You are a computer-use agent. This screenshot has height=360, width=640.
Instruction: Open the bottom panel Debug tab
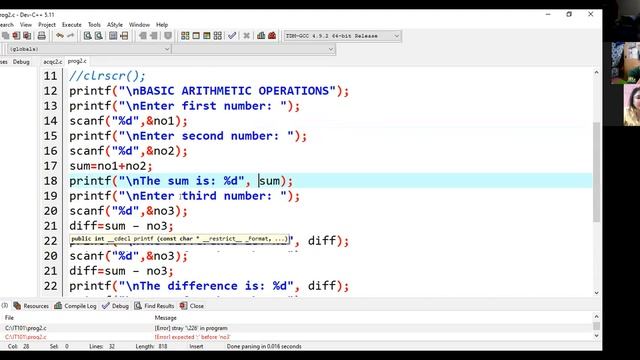coord(115,306)
